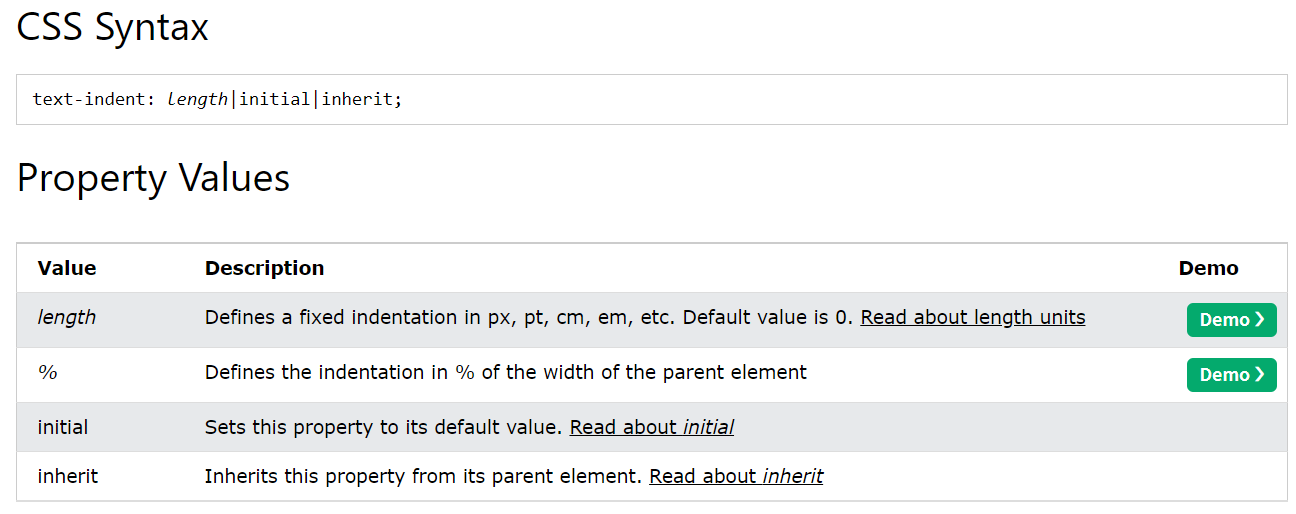This screenshot has width=1296, height=514.
Task: Click the 'Property Values' heading
Action: coord(153,178)
